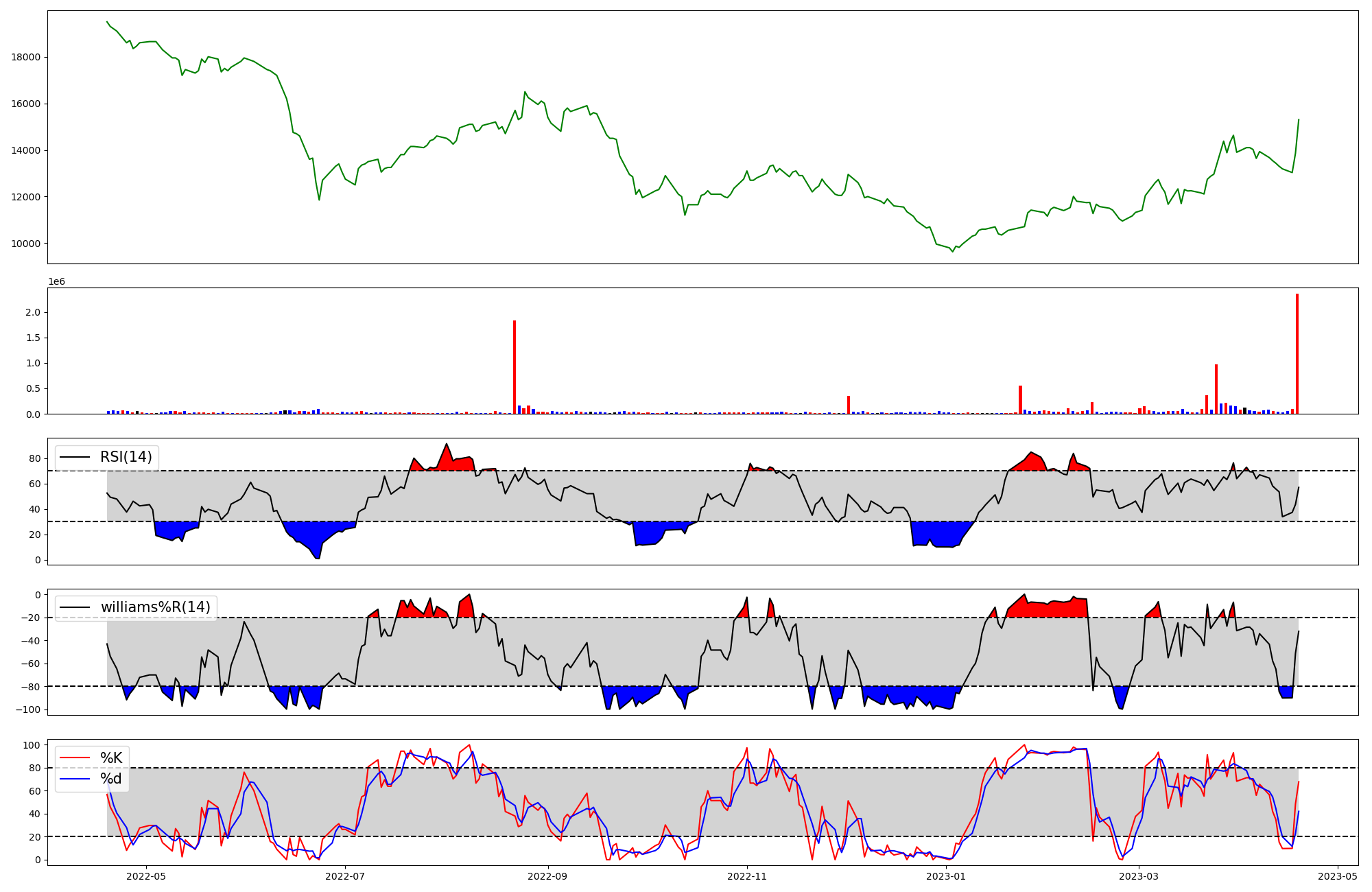Click the %d legend text
The image size is (1372, 892).
111,779
